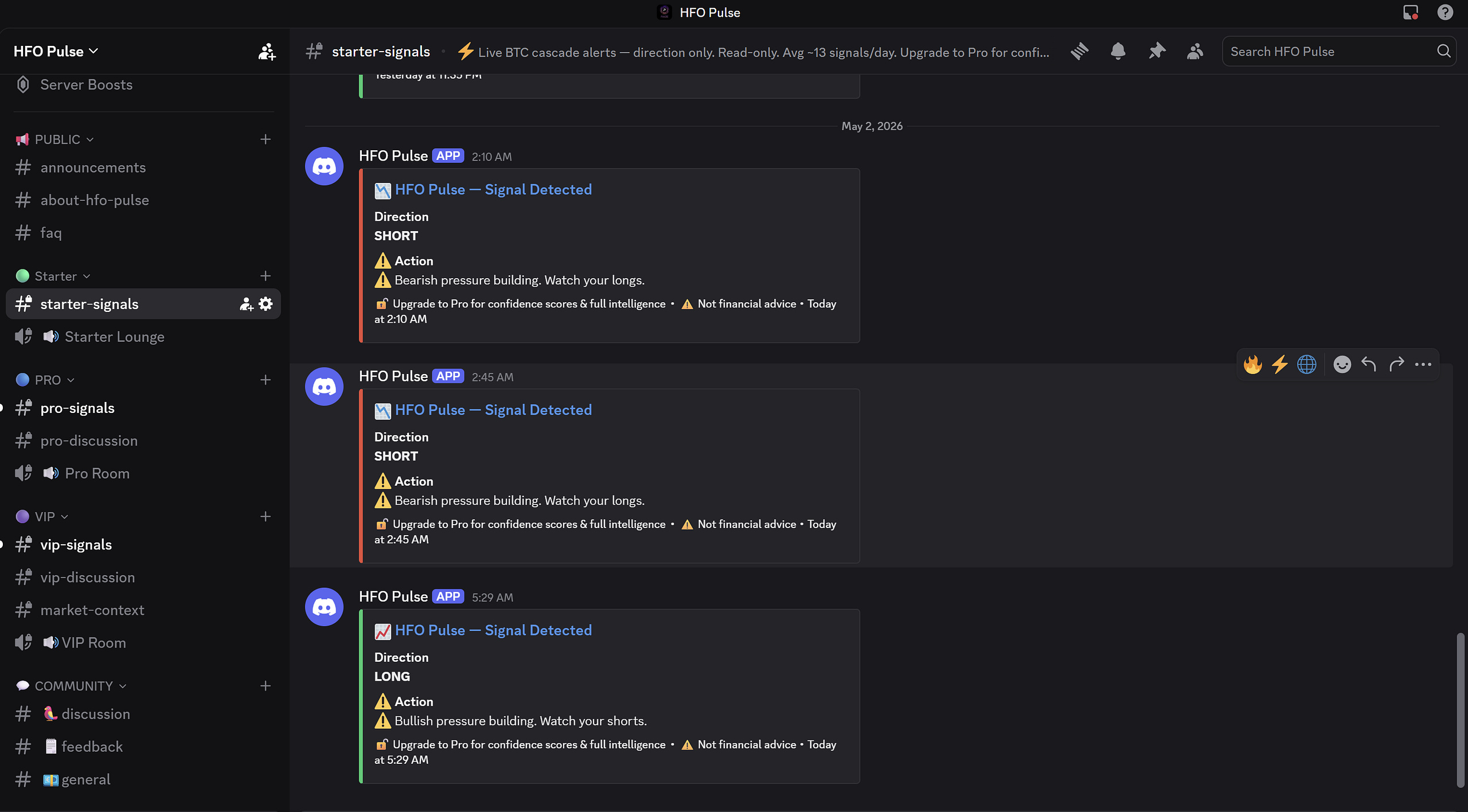Open the HFO Pulse server dropdown menu
This screenshot has width=1468, height=812.
tap(56, 52)
